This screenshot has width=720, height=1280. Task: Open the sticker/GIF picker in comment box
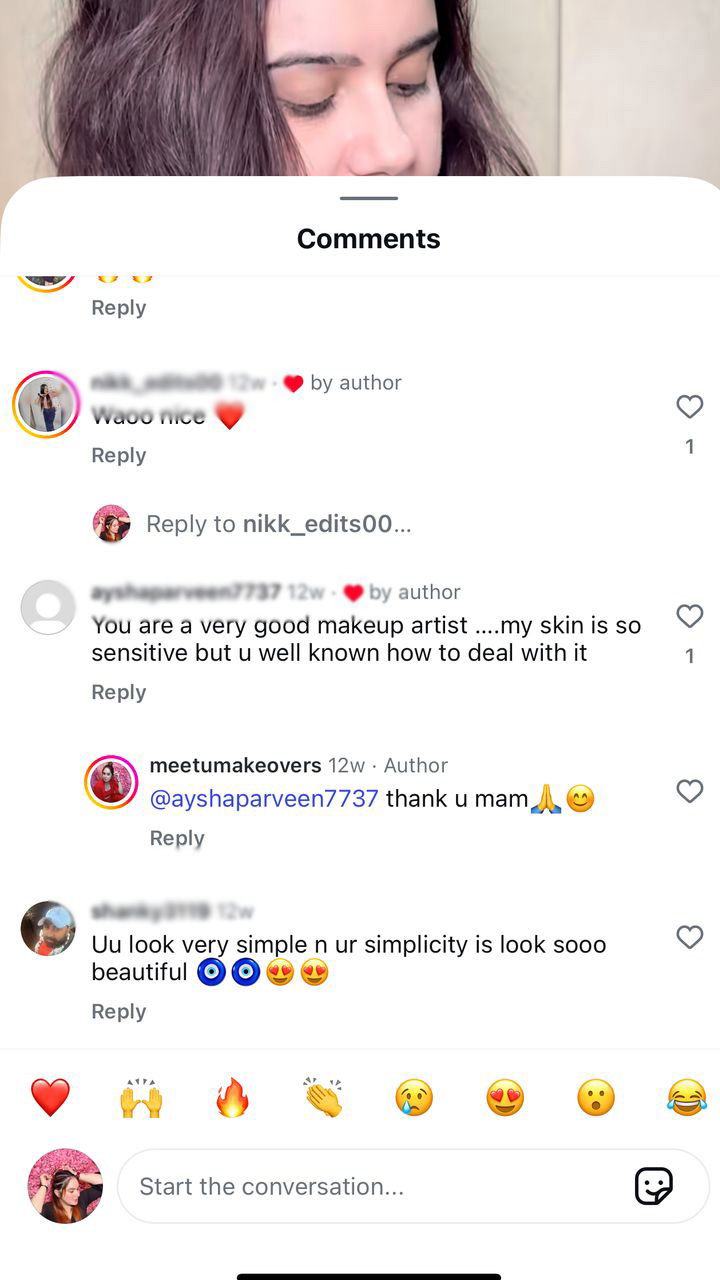(654, 1186)
